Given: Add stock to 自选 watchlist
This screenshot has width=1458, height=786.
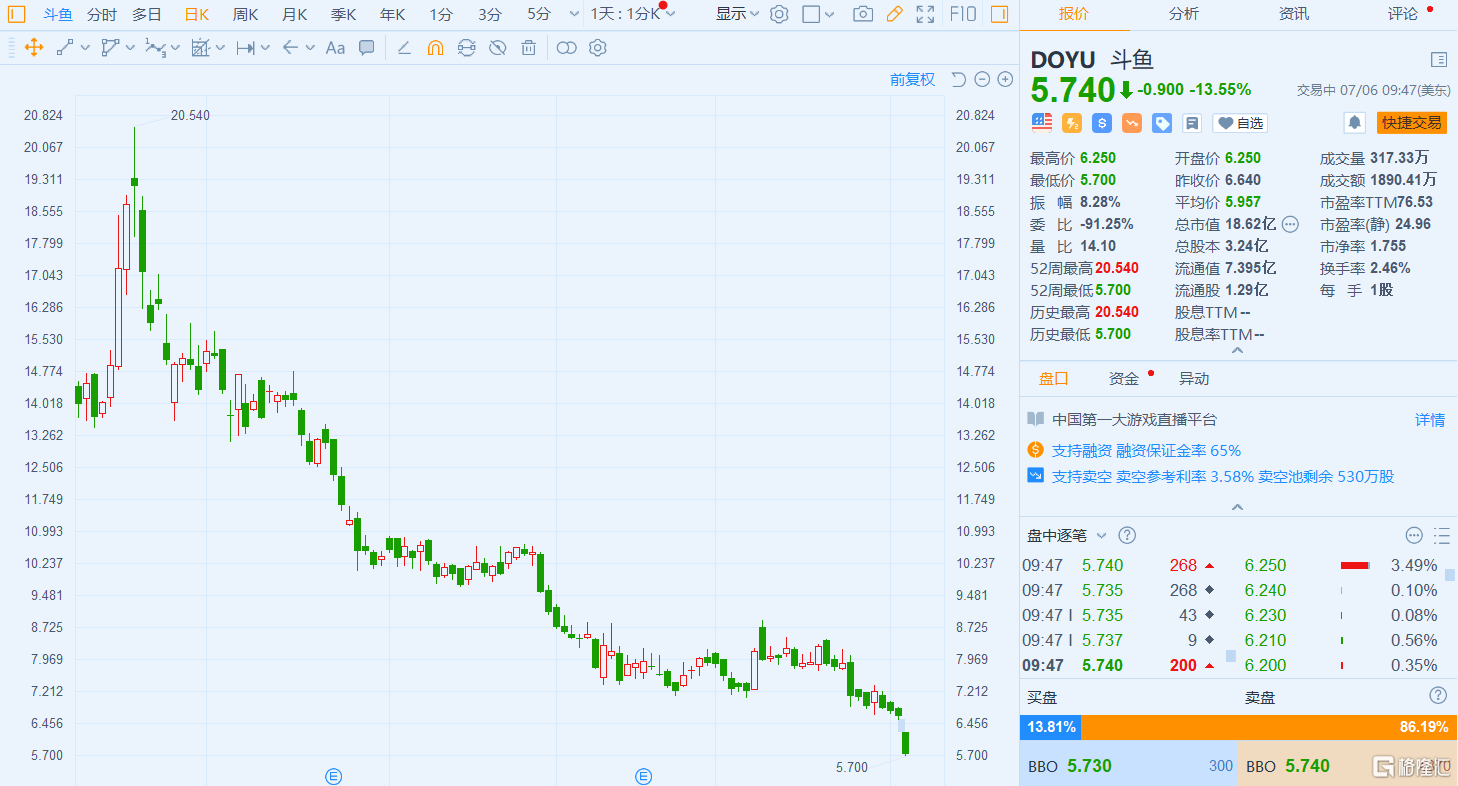Looking at the screenshot, I should click(1240, 123).
